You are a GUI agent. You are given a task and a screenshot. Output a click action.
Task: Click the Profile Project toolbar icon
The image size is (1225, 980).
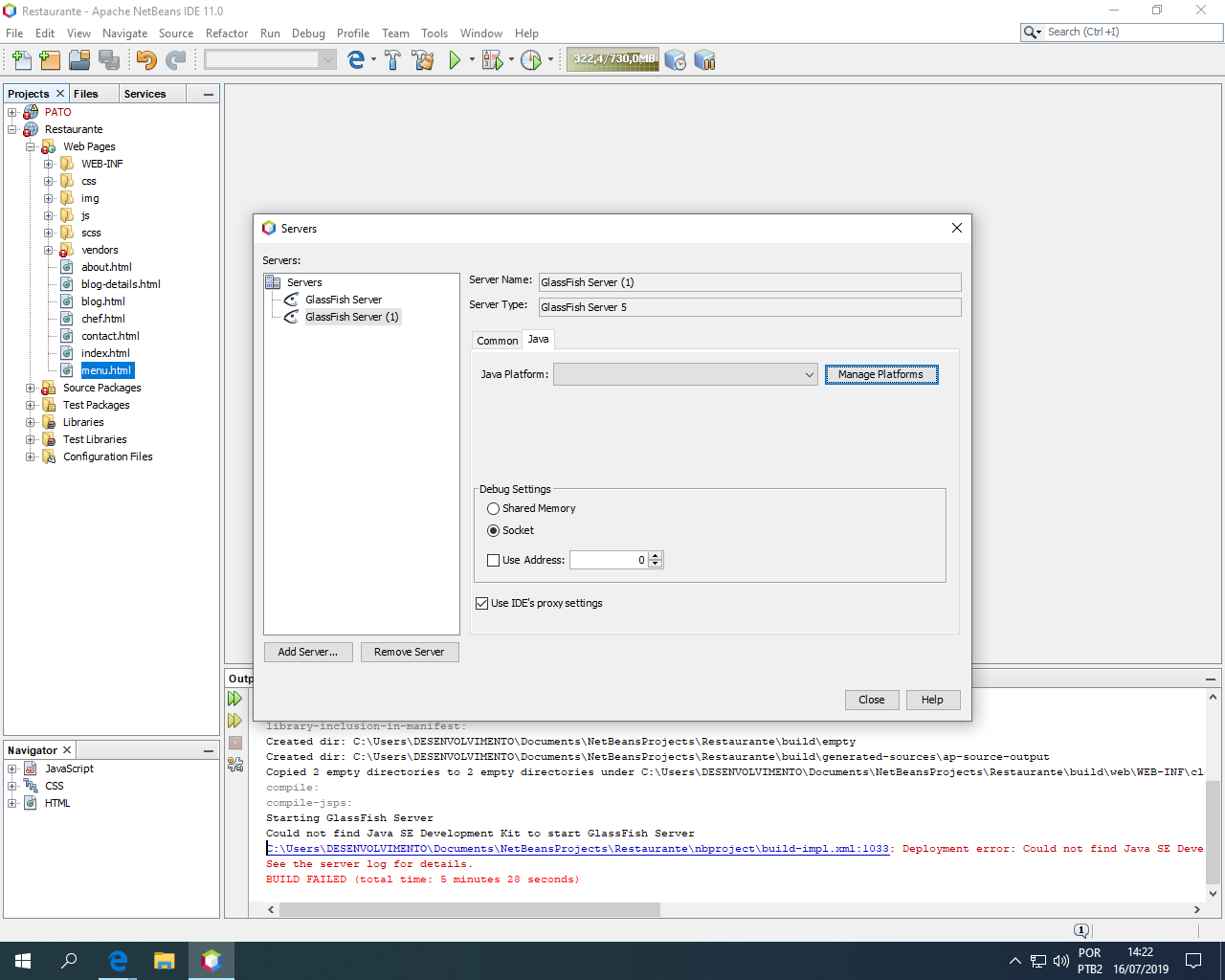pos(531,60)
